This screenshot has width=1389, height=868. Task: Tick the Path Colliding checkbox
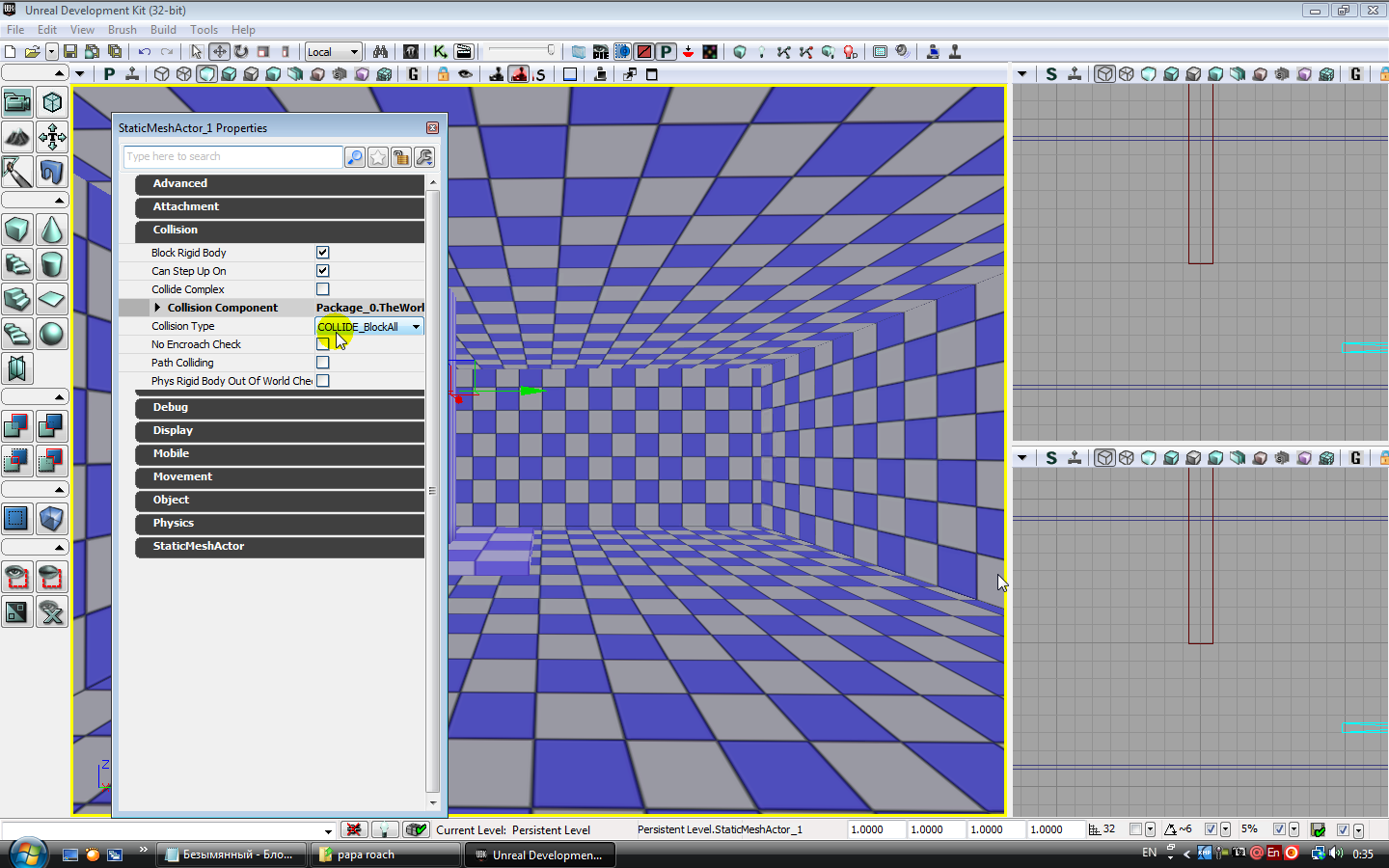tap(323, 363)
